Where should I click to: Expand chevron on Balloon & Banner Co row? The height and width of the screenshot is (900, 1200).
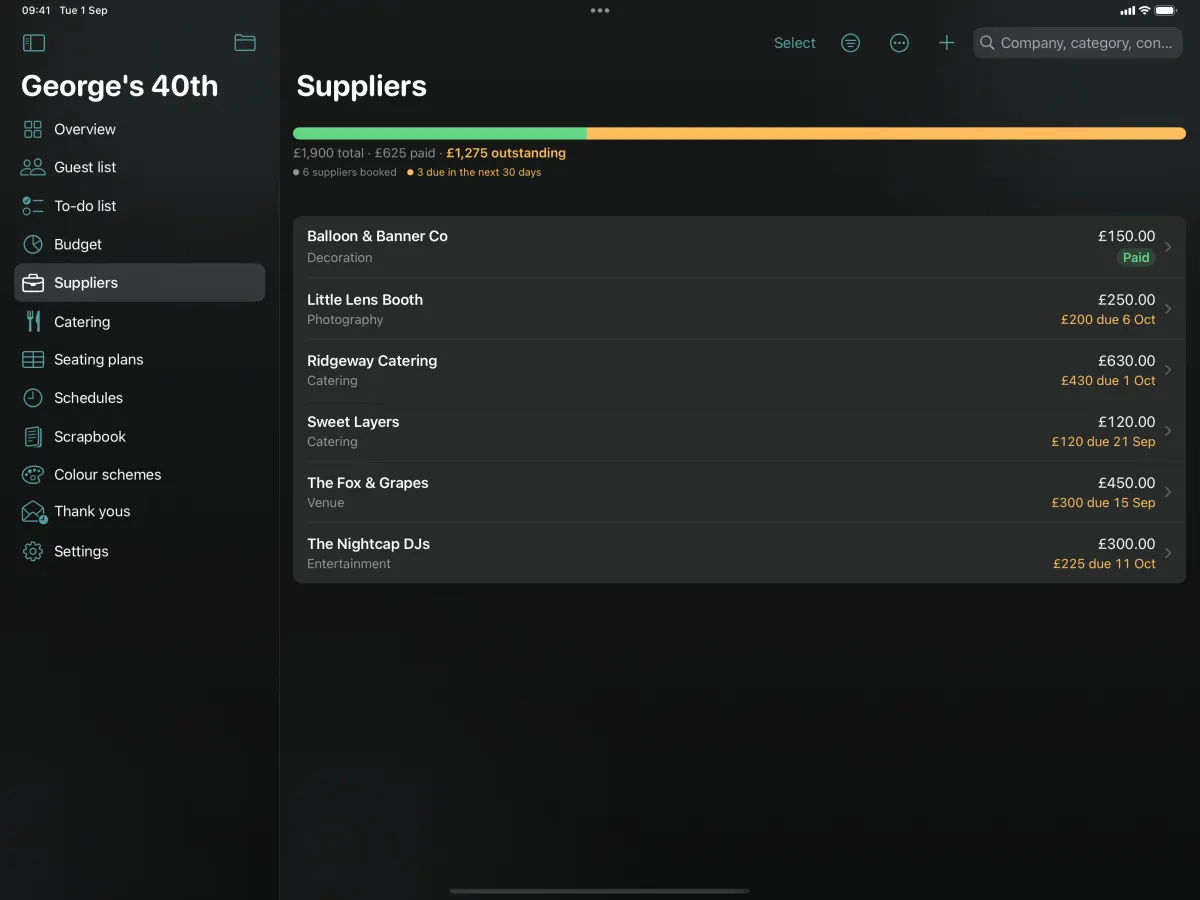point(1168,247)
